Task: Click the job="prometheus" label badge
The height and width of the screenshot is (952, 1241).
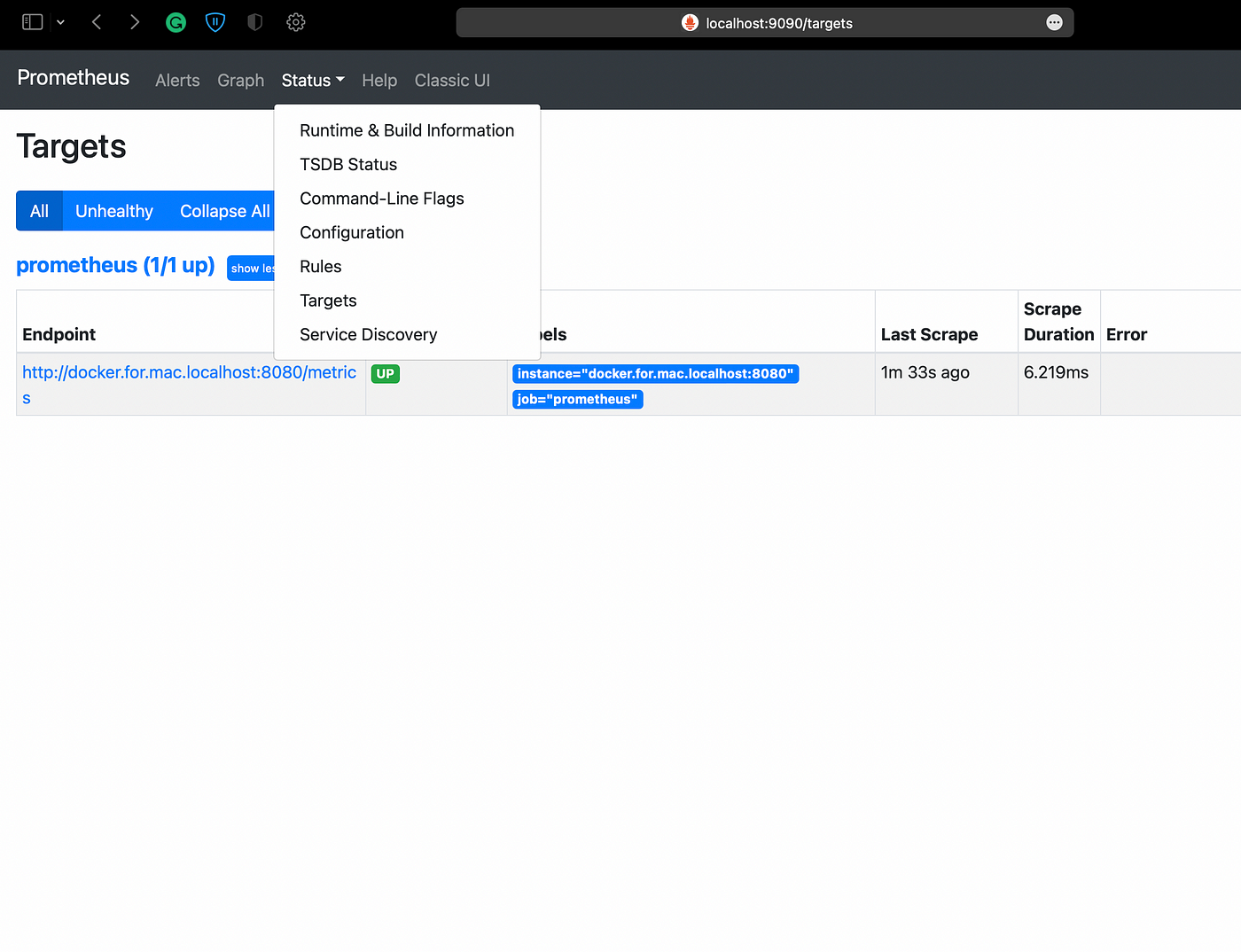Action: pos(577,399)
